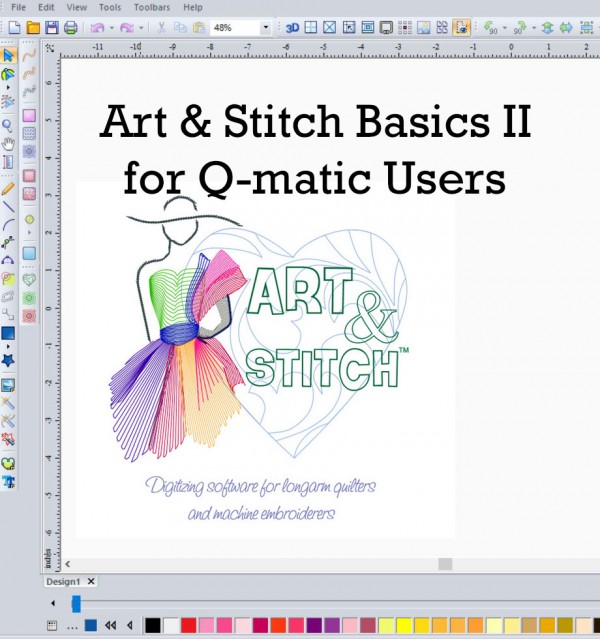The image size is (600, 639).
Task: Expand the undo history dropdown arrow
Action: pos(111,28)
